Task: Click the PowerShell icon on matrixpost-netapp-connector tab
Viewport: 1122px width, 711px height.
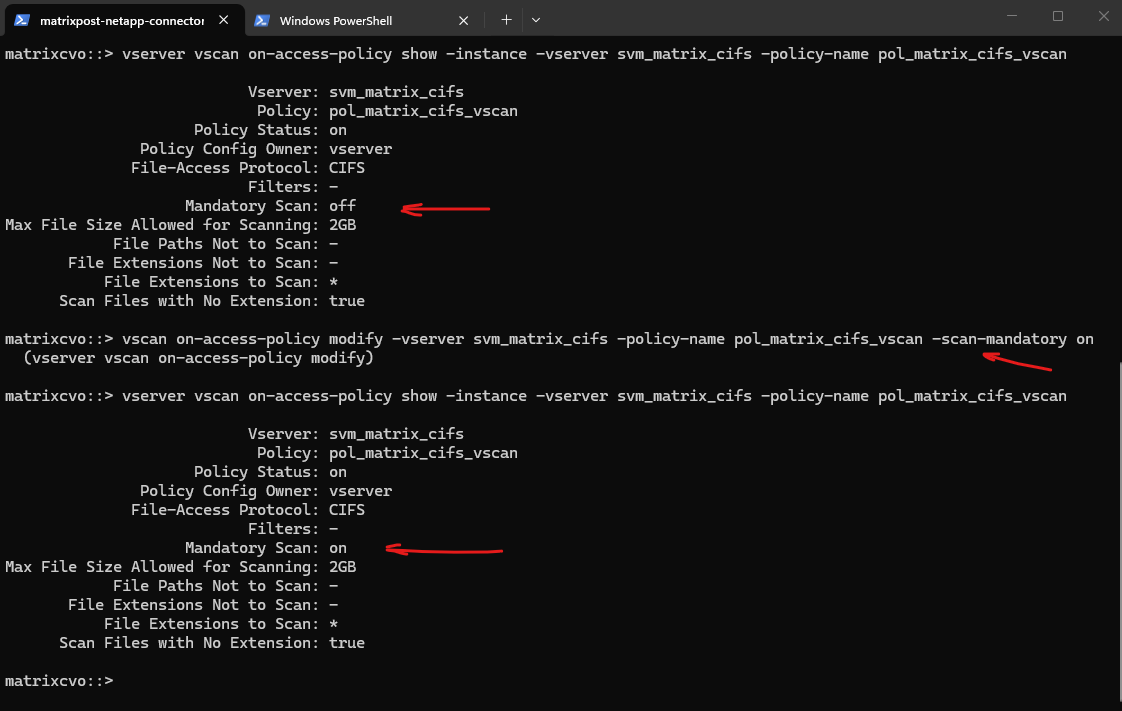Action: pos(21,20)
